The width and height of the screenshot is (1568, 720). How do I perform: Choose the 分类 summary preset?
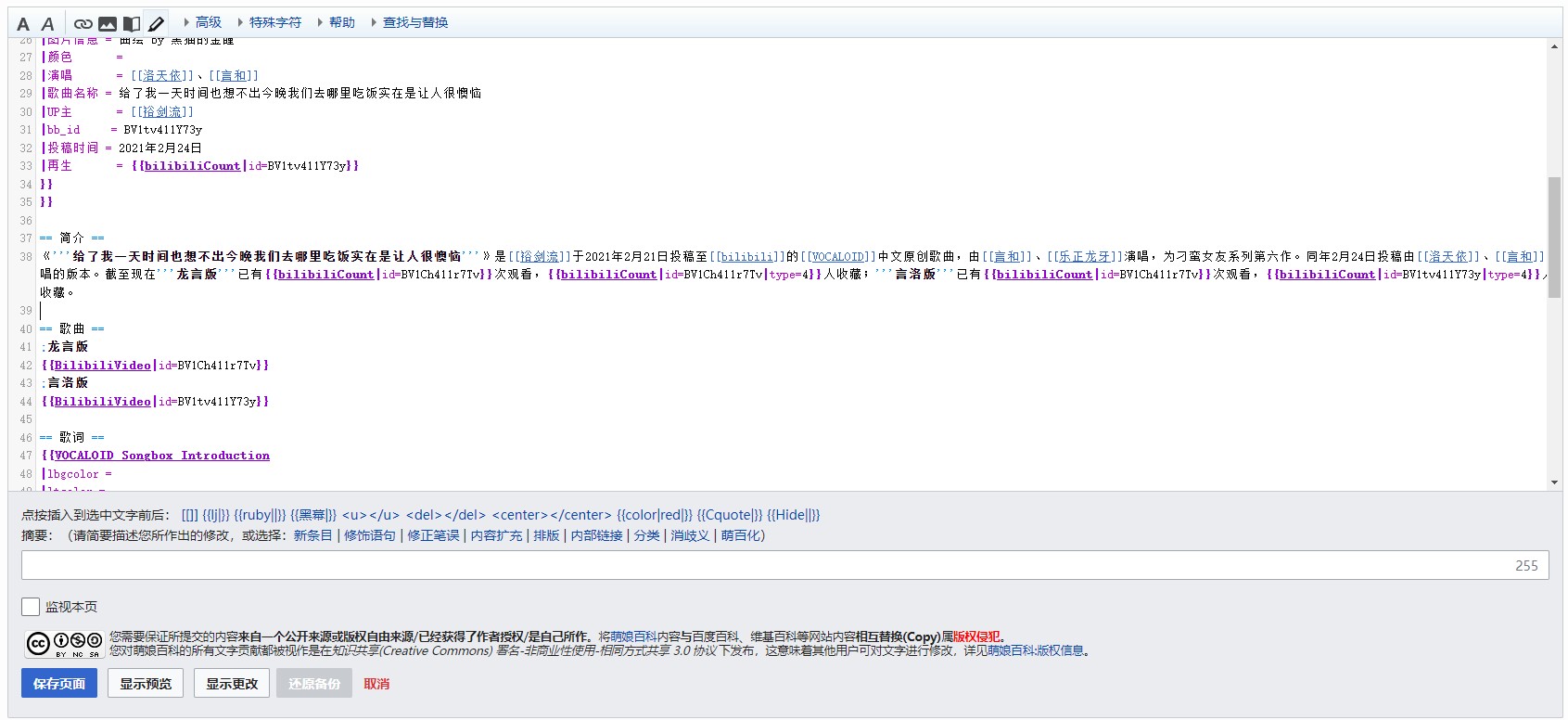(x=646, y=535)
